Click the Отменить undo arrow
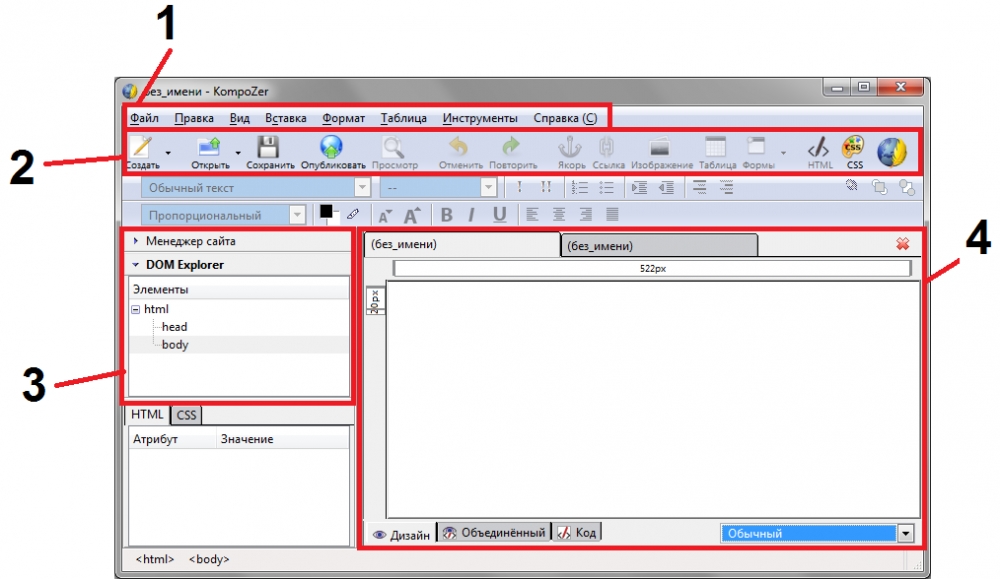 coord(459,147)
